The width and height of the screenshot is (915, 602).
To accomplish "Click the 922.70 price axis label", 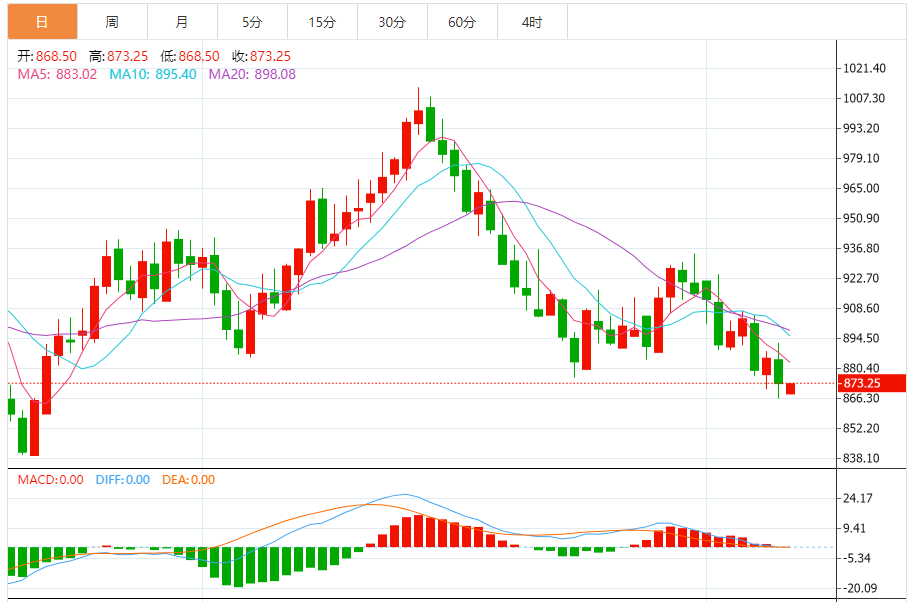I will (861, 278).
